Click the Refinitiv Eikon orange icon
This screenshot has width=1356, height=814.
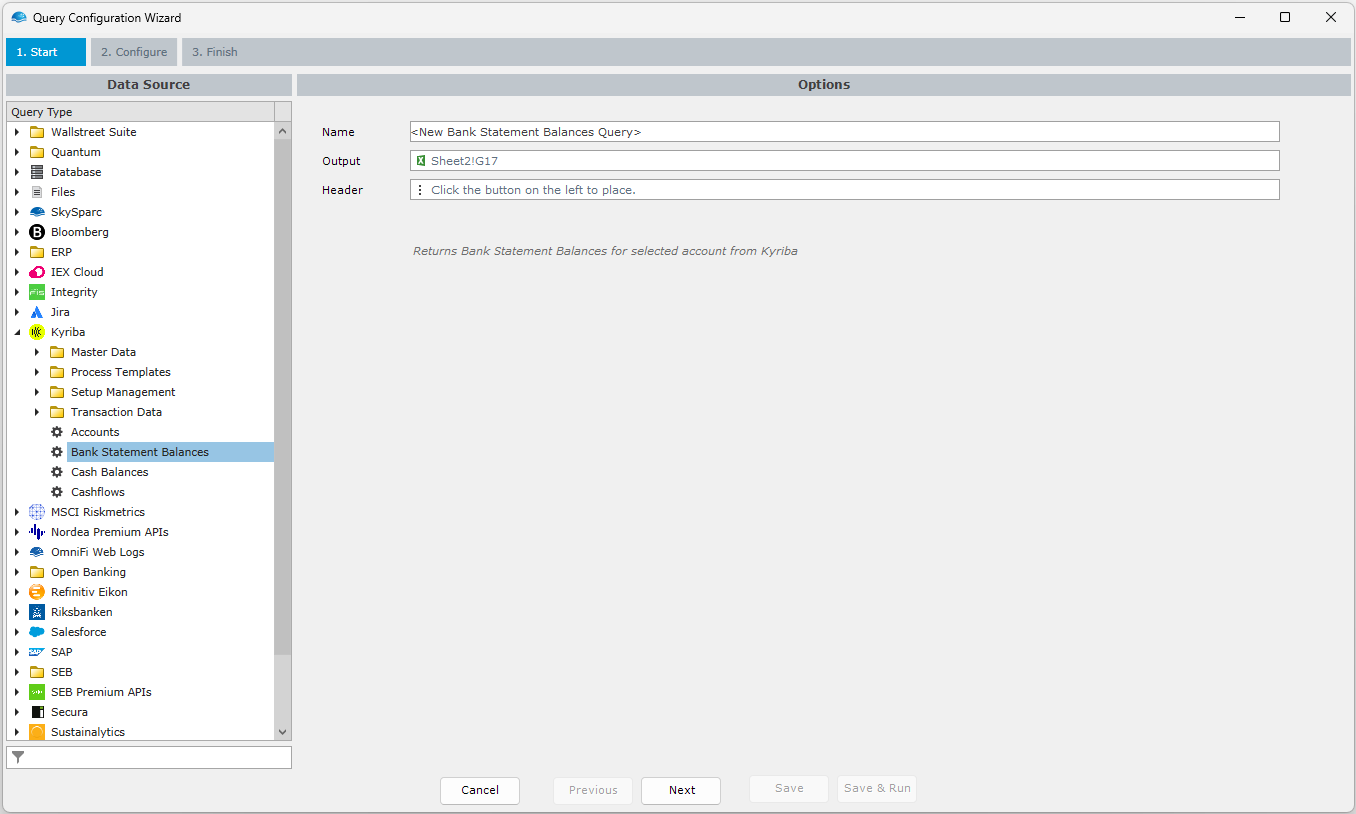pyautogui.click(x=37, y=592)
